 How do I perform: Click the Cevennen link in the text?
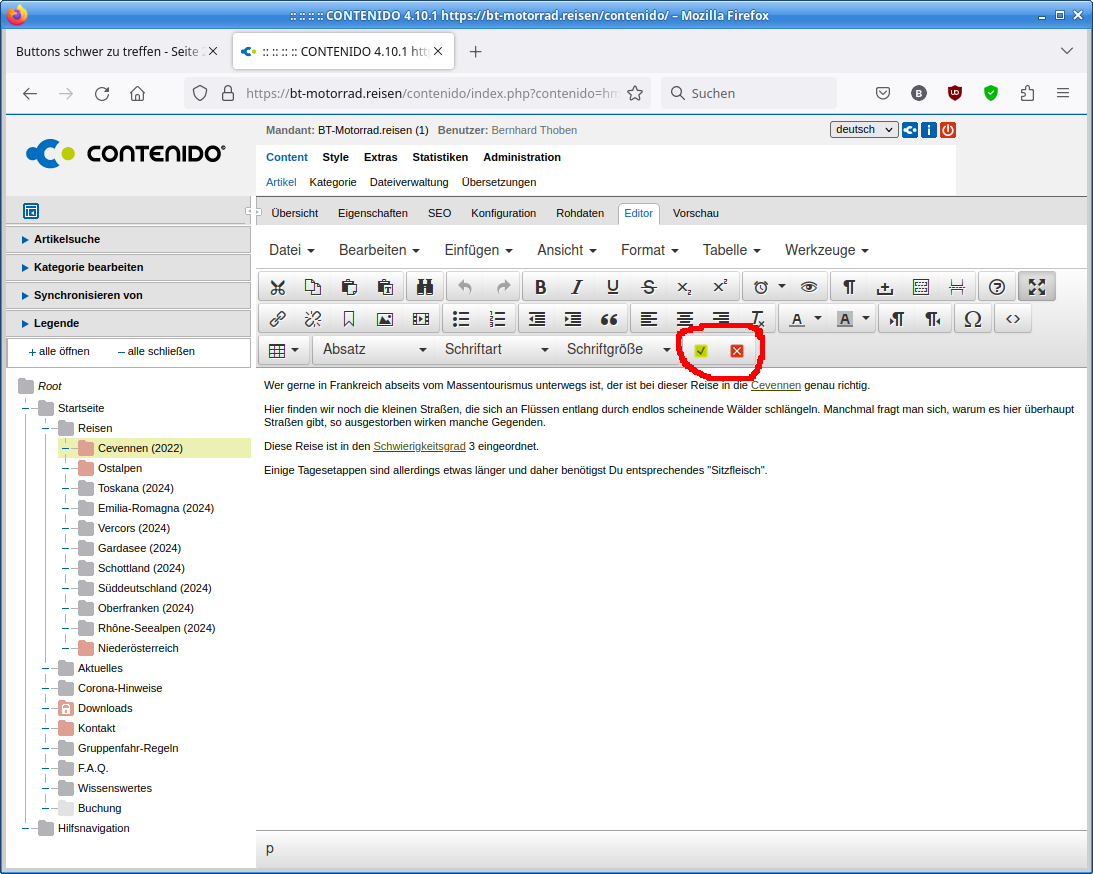pyautogui.click(x=775, y=385)
